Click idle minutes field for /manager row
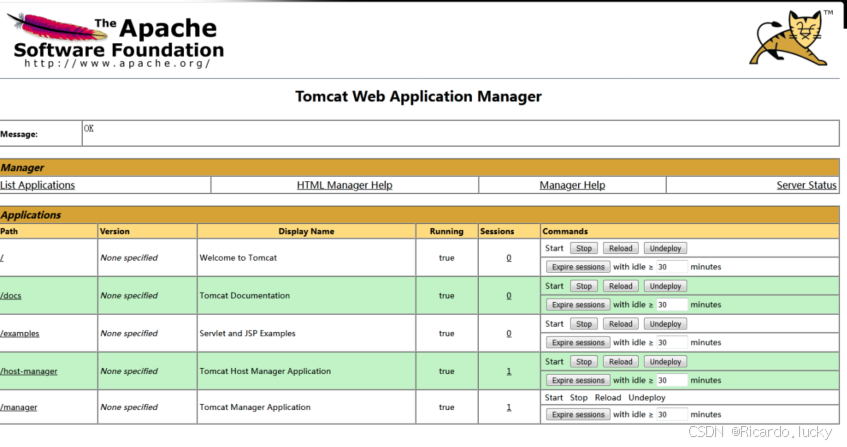This screenshot has width=847, height=447. click(x=671, y=415)
